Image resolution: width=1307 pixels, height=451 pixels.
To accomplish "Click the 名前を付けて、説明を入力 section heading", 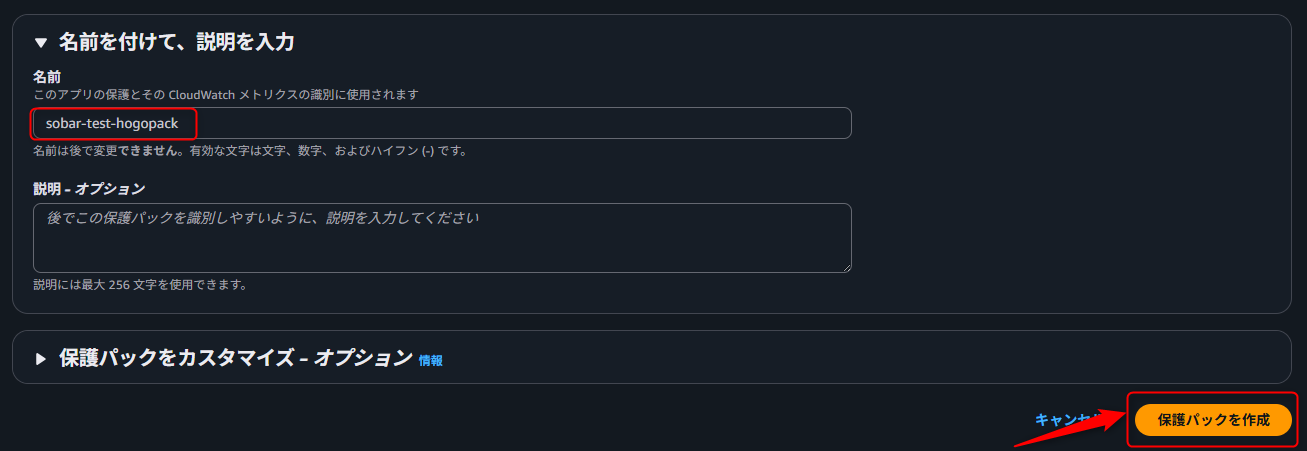I will tap(176, 42).
